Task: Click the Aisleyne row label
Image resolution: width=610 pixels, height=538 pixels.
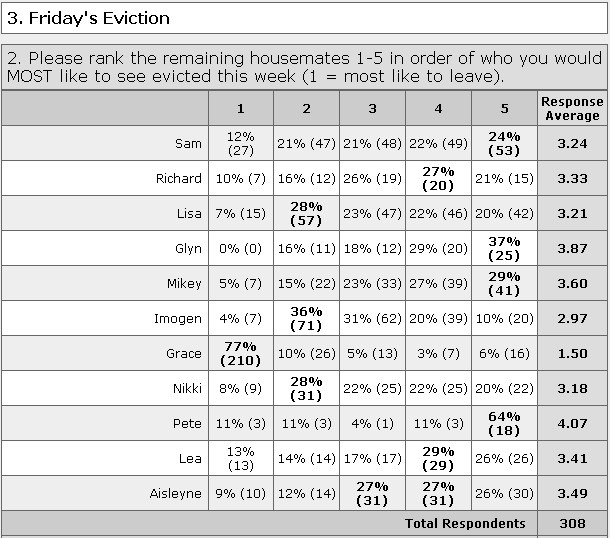Action: (175, 494)
